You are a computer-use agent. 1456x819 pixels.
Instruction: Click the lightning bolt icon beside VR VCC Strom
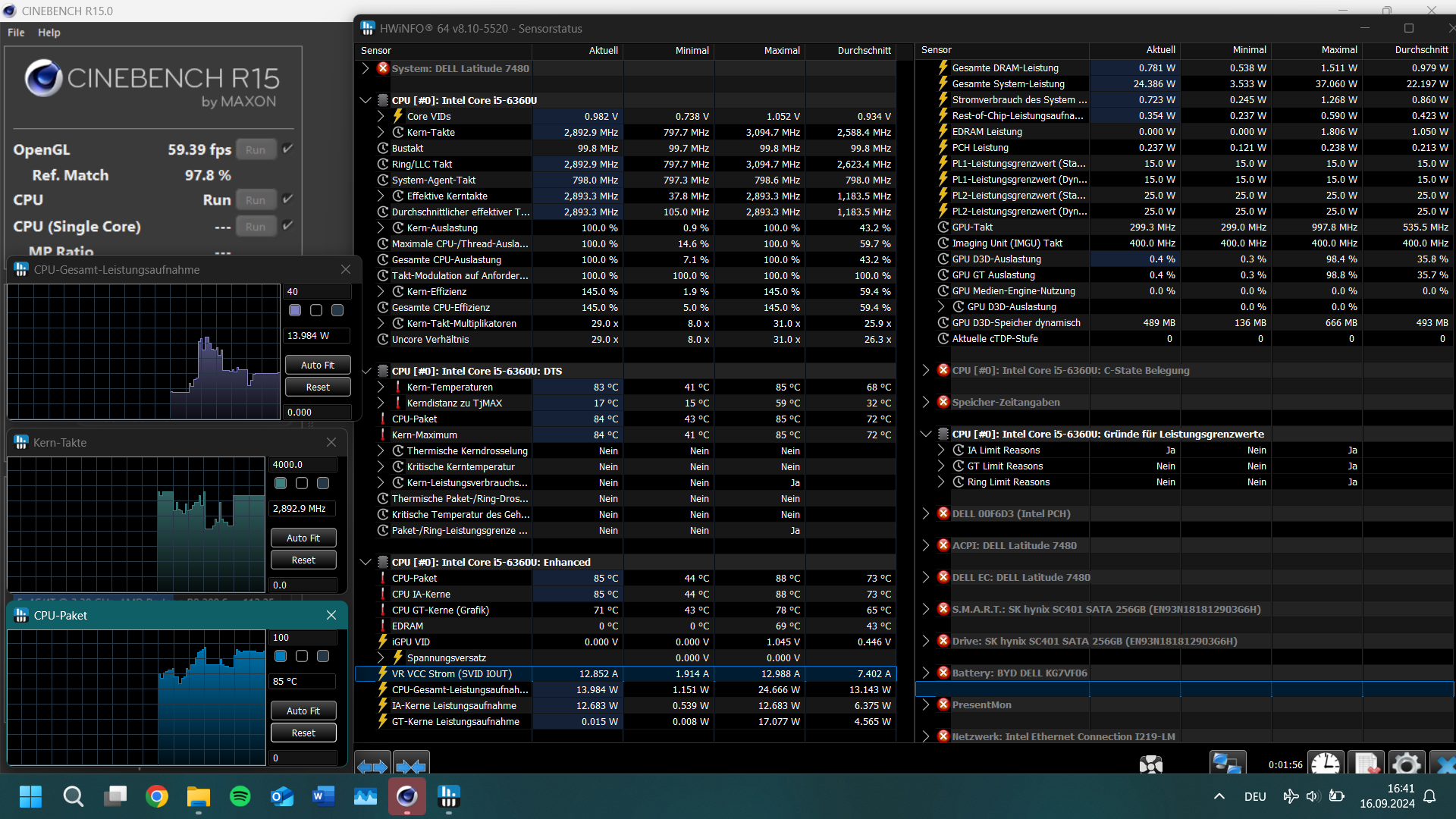click(x=382, y=673)
